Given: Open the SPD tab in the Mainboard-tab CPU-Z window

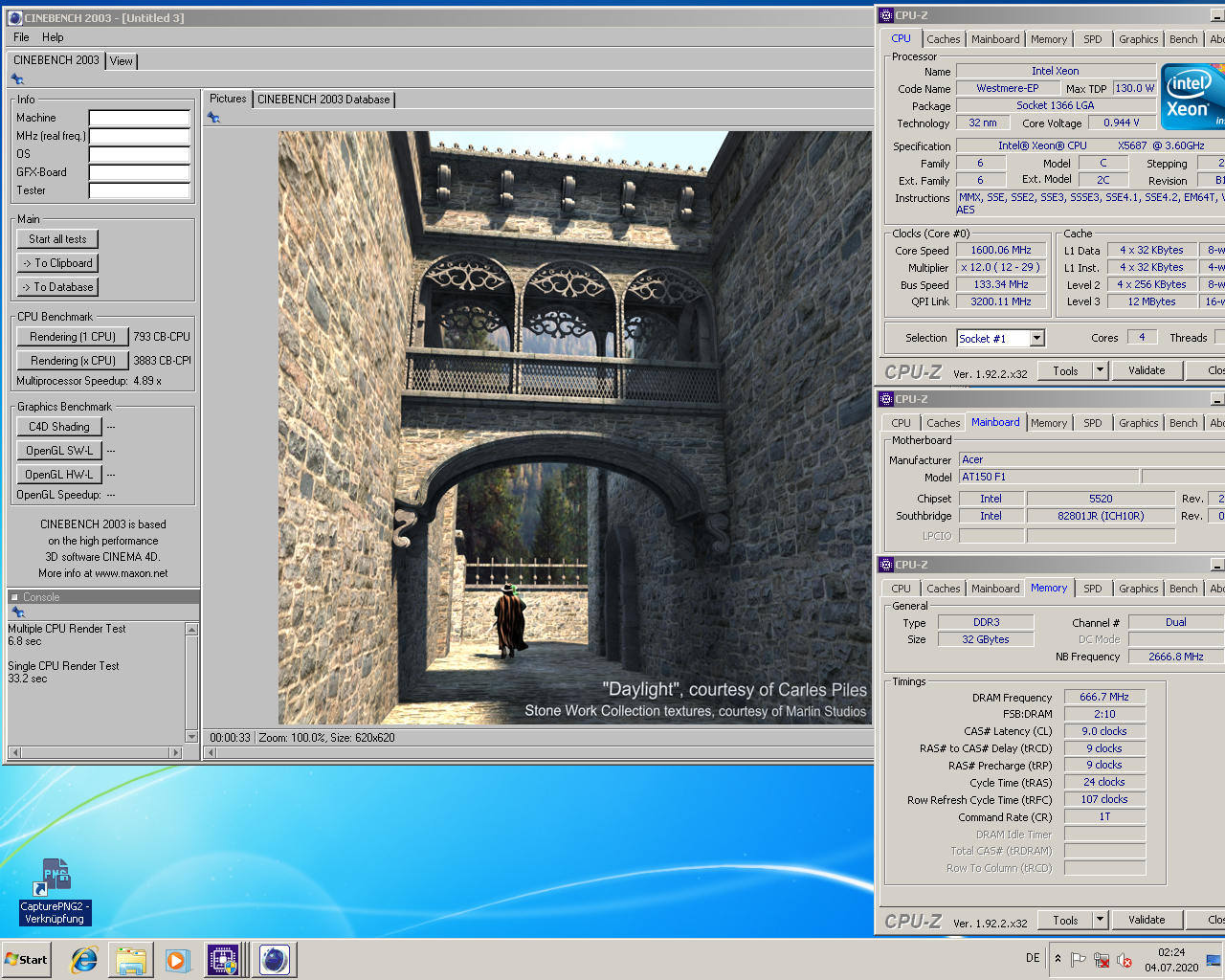Looking at the screenshot, I should 1093,423.
